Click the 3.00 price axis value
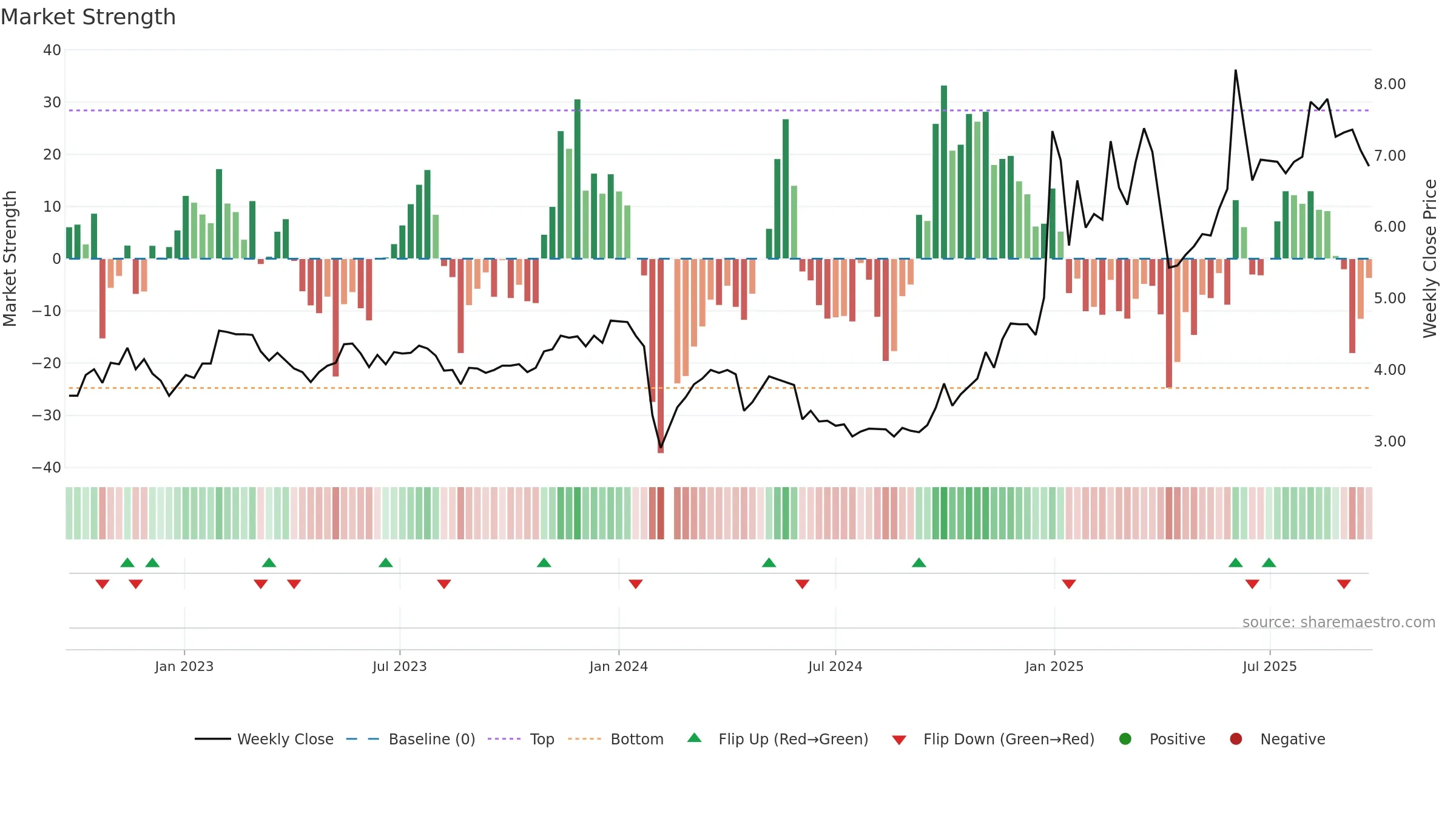Image resolution: width=1456 pixels, height=819 pixels. [x=1390, y=441]
